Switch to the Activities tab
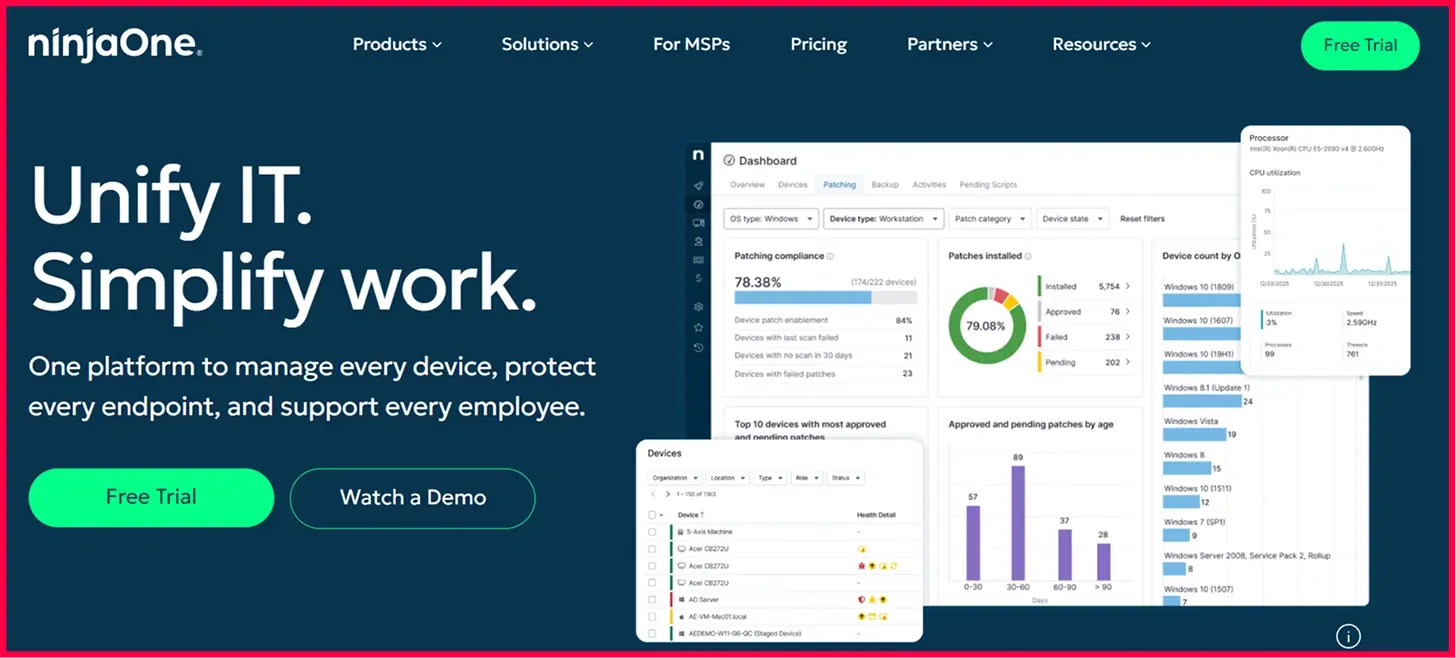Viewport: 1456px width, 658px height. 929,185
